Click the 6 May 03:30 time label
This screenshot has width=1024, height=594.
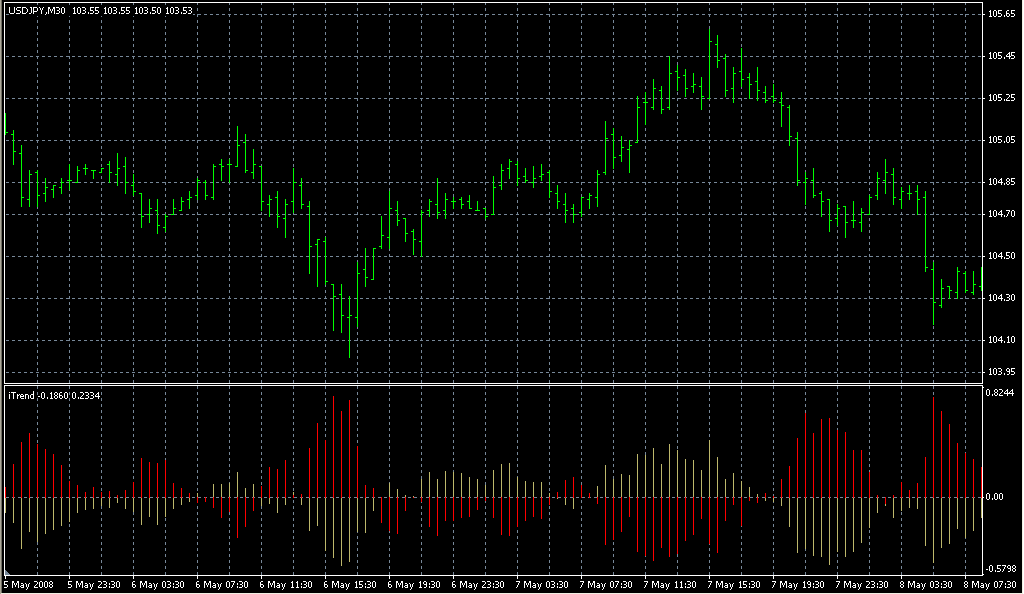[158, 585]
